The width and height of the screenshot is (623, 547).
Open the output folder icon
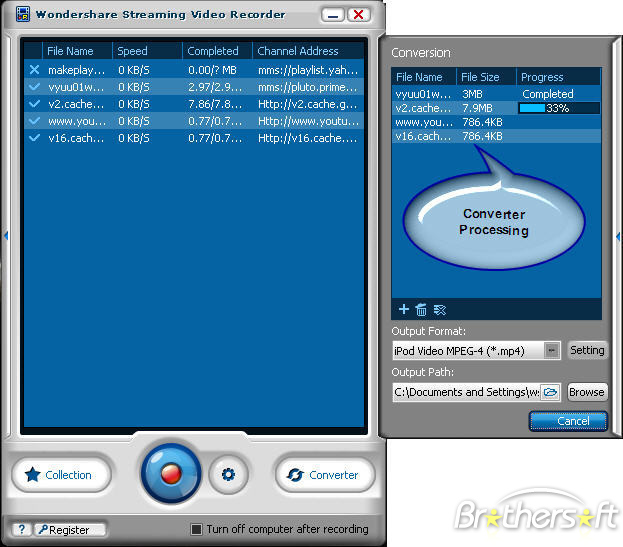[x=550, y=392]
